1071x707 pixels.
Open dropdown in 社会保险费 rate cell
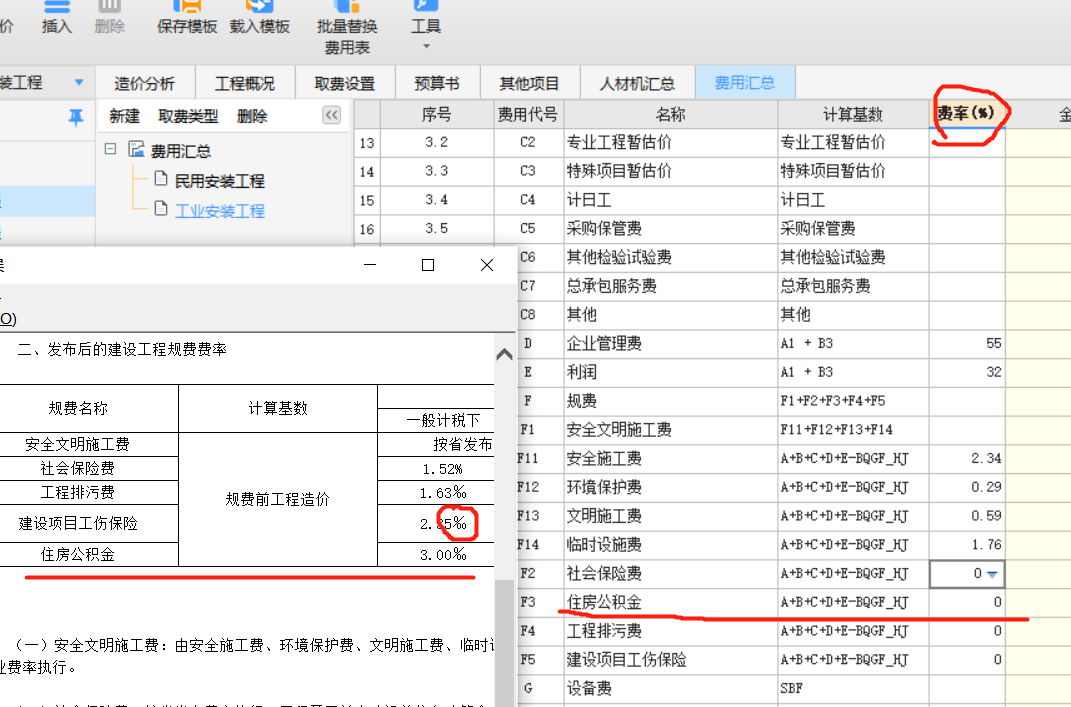point(992,574)
